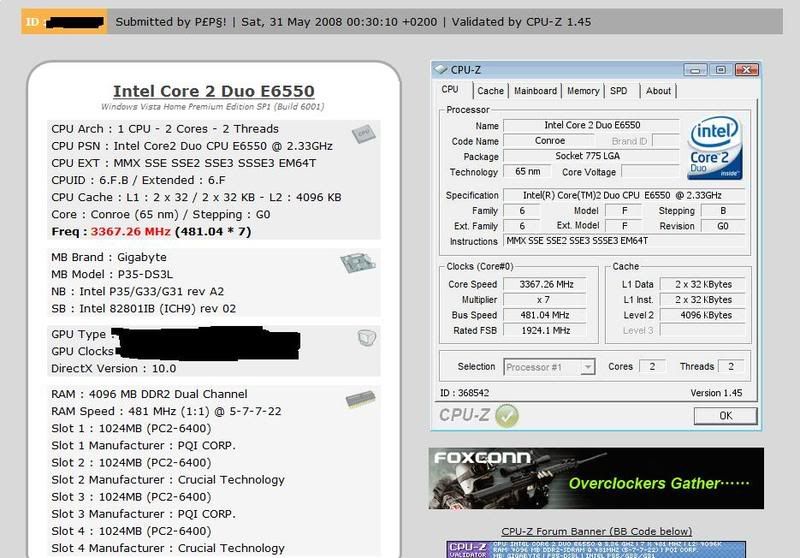Click the Intel Core 2 Duo logo

714,148
